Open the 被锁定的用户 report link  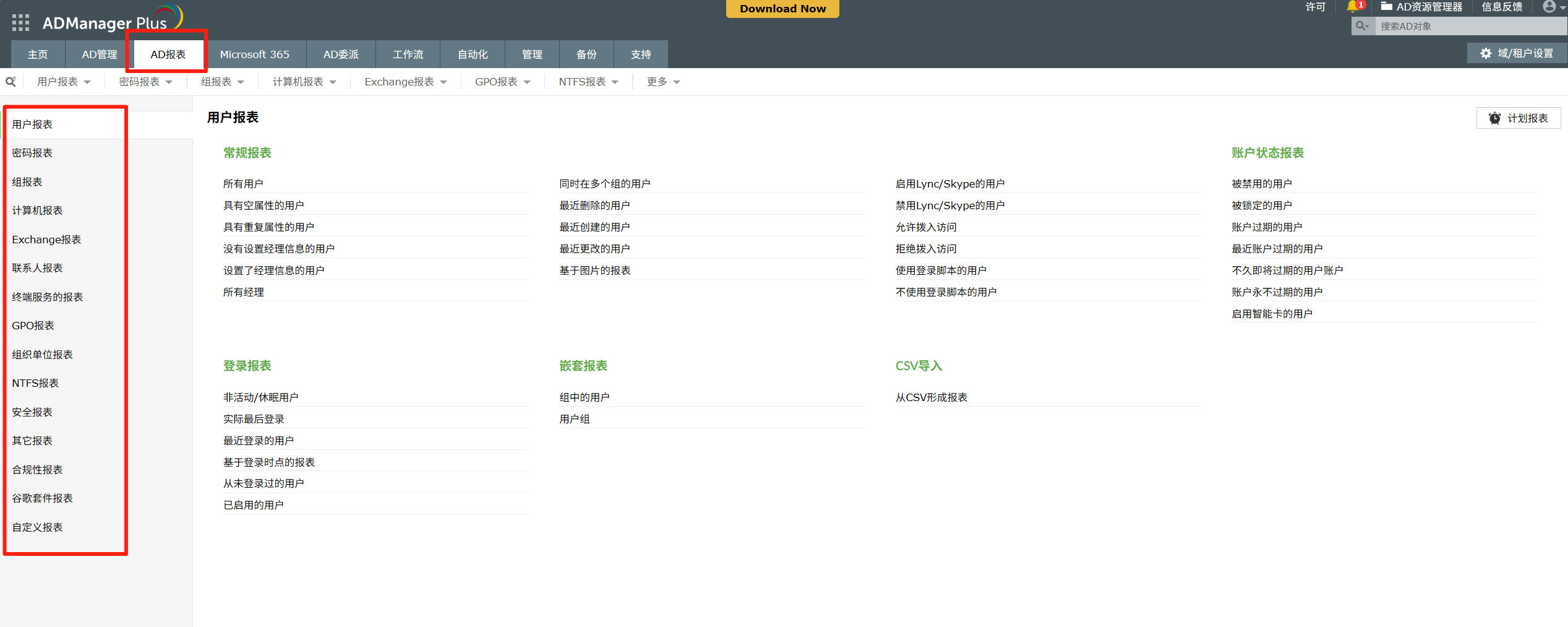pos(1261,205)
